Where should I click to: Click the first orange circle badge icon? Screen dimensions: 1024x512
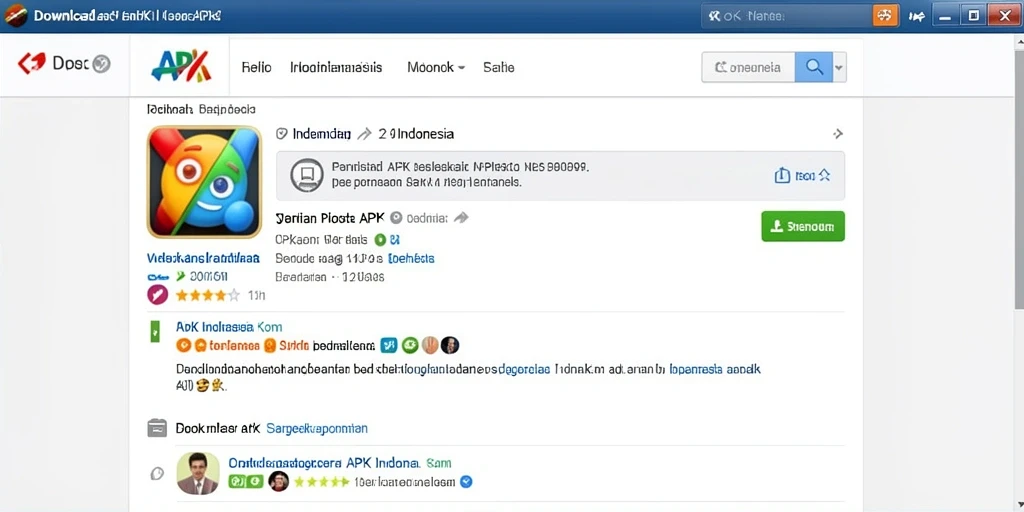pos(184,345)
